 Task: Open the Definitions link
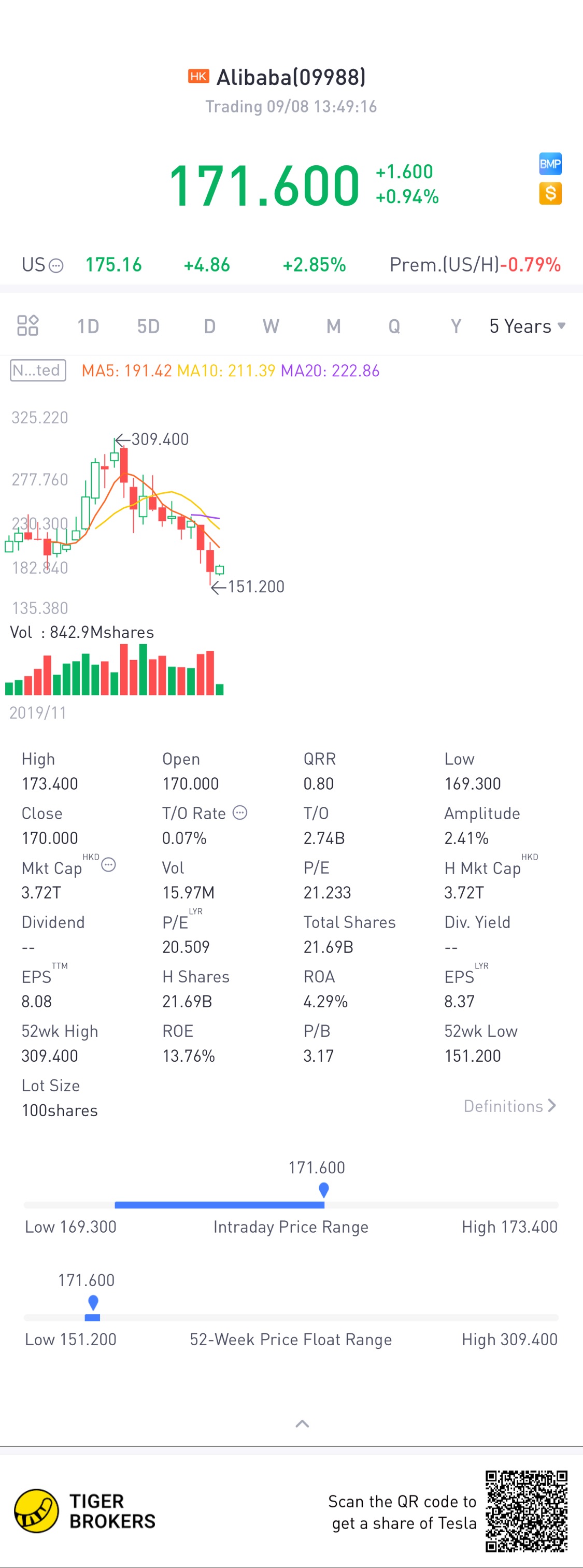click(509, 1106)
